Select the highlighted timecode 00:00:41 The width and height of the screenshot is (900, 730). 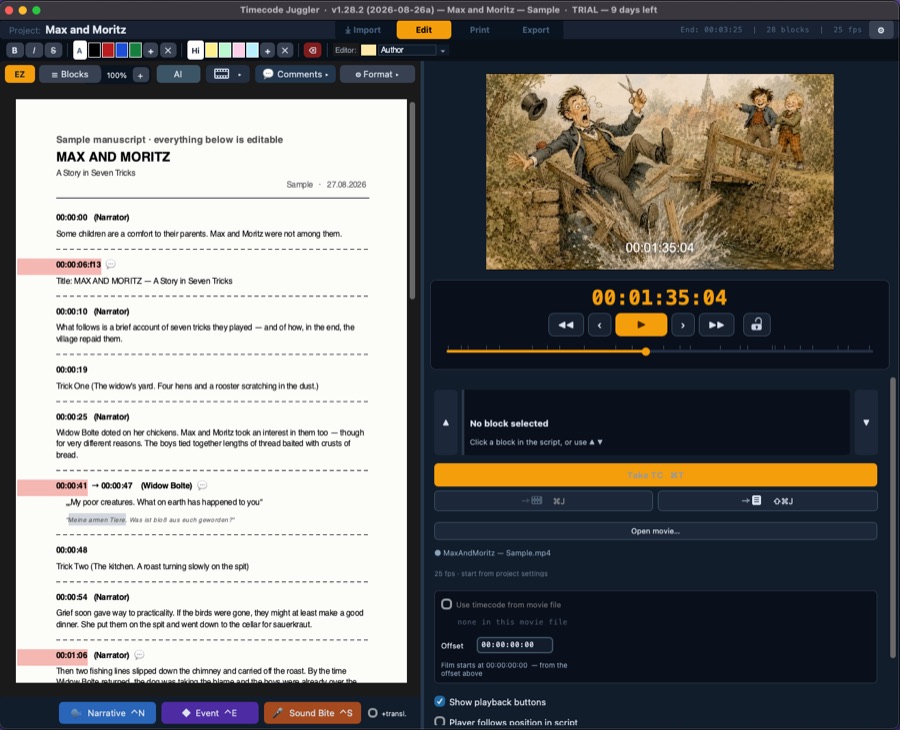click(x=71, y=486)
